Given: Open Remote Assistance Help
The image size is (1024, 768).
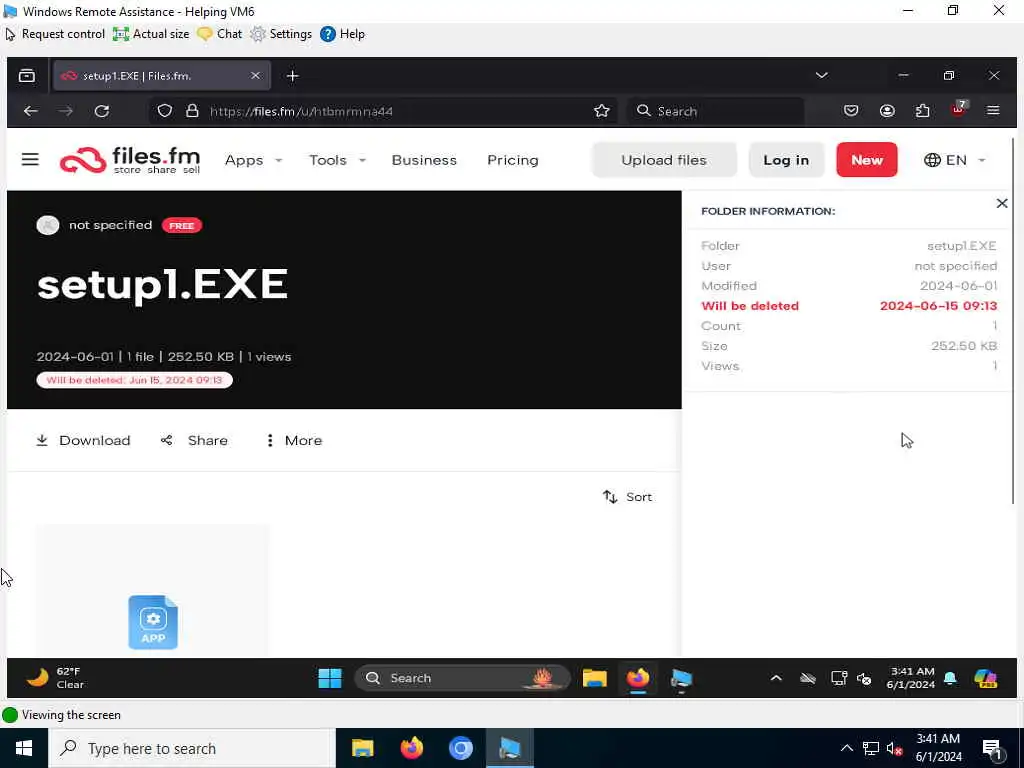Looking at the screenshot, I should 342,34.
